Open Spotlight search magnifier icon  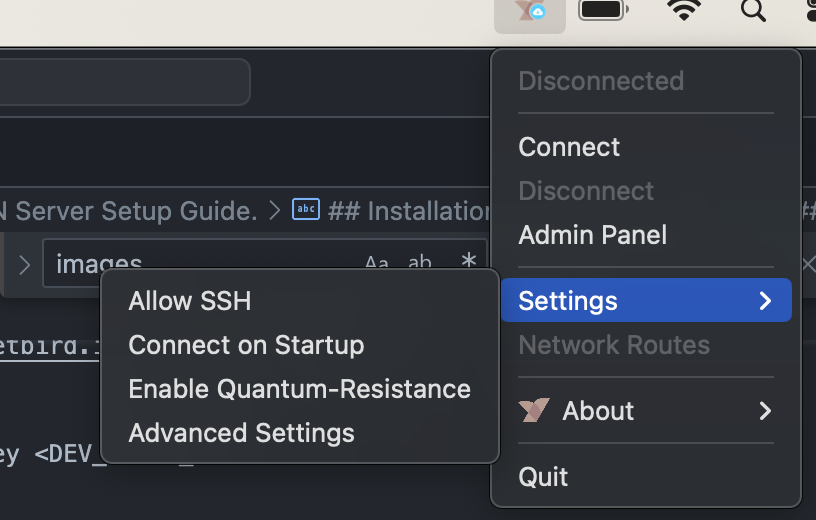[752, 11]
